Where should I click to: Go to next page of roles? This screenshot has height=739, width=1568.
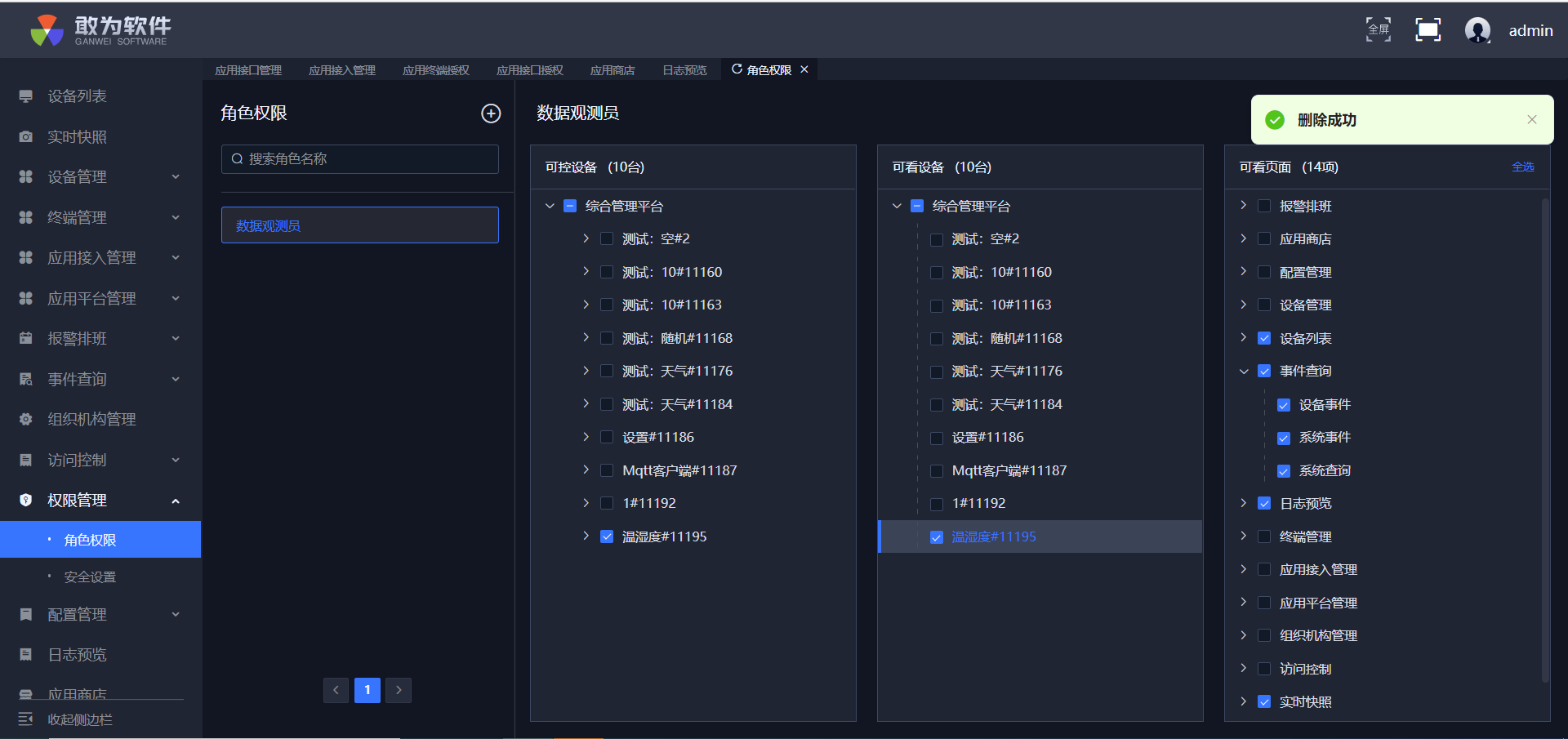399,690
